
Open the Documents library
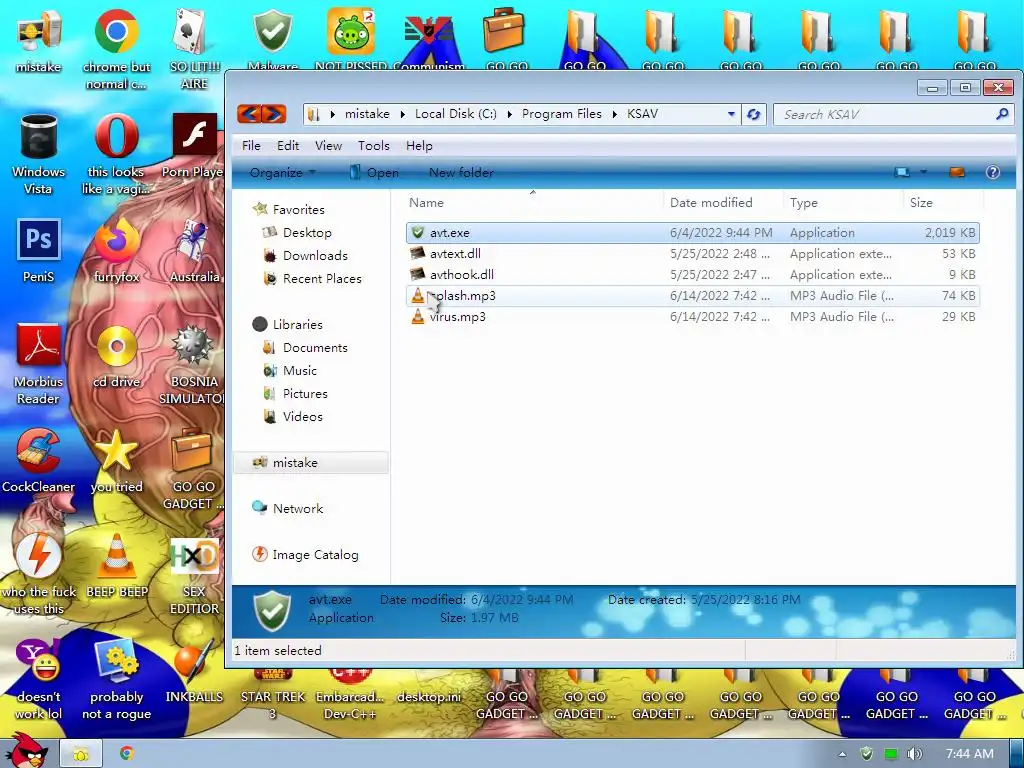point(305,347)
